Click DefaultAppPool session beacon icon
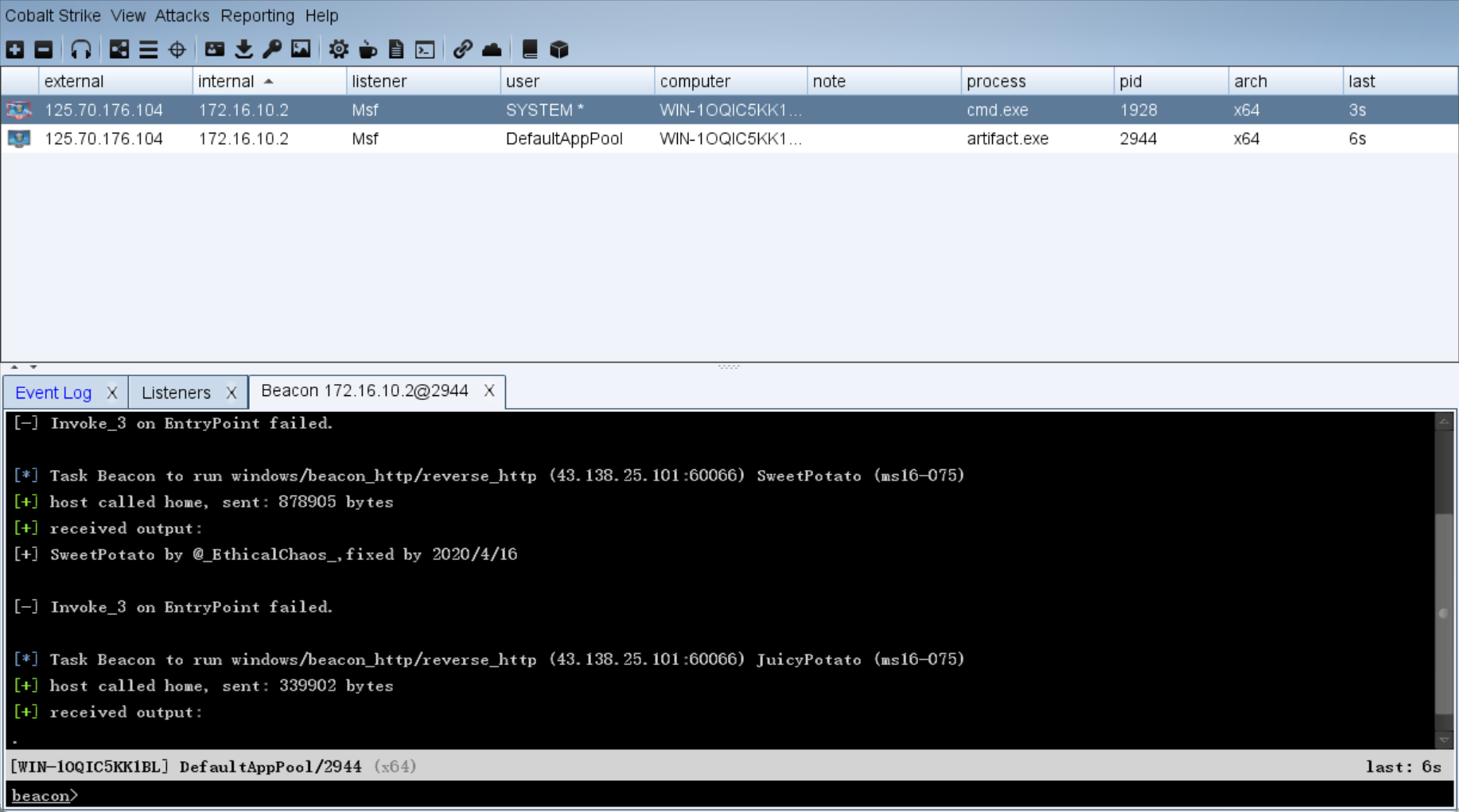The height and width of the screenshot is (812, 1459). 19,138
